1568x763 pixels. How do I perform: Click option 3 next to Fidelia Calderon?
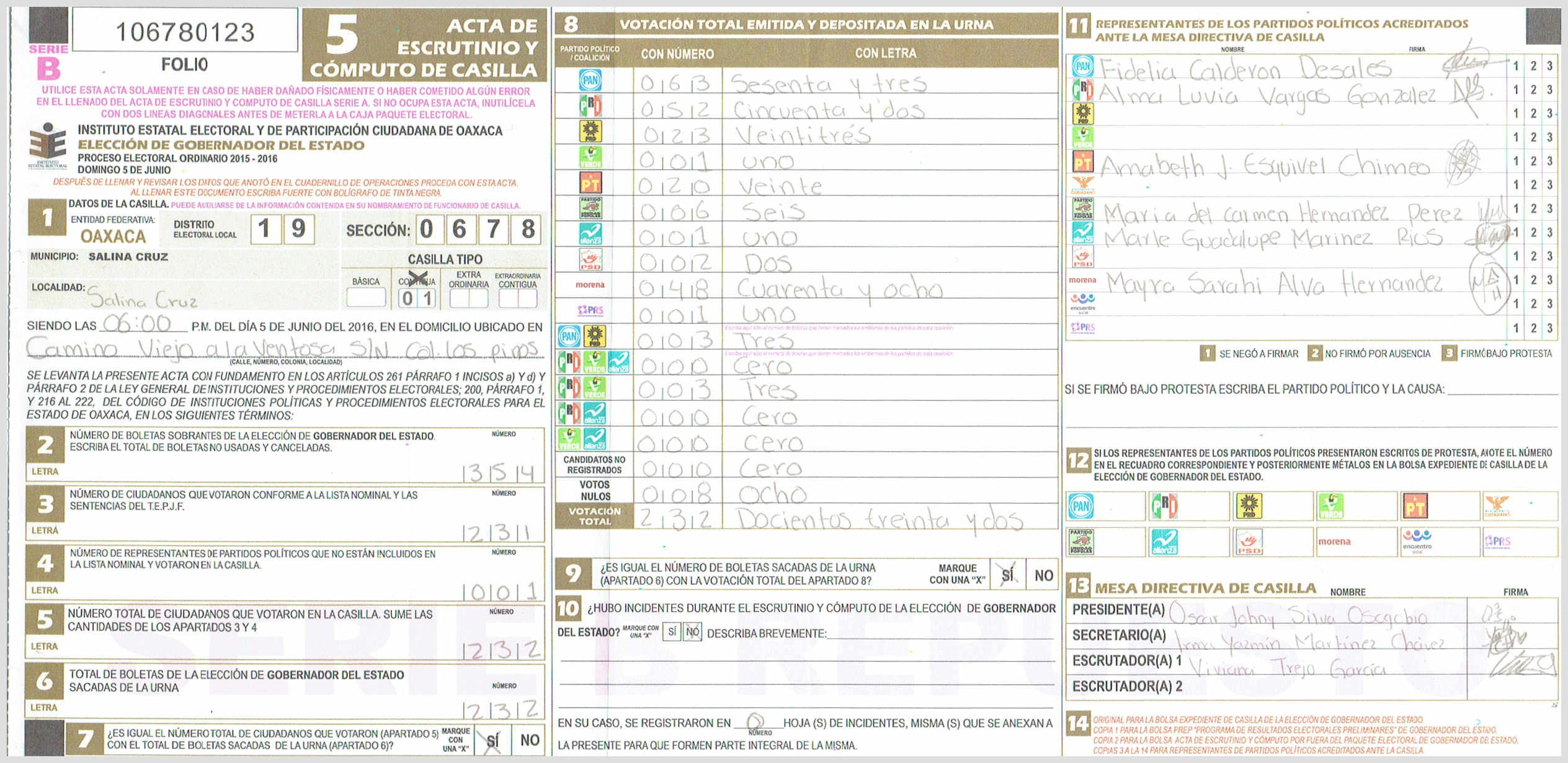point(1549,66)
